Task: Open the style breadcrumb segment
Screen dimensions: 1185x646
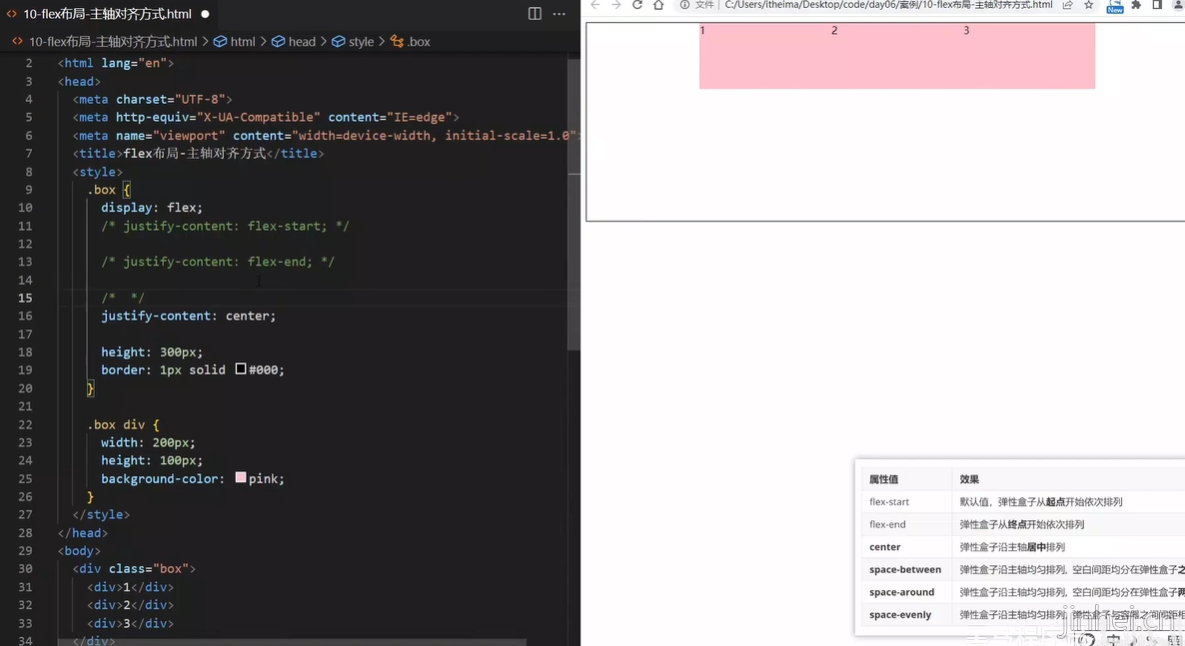Action: coord(353,42)
